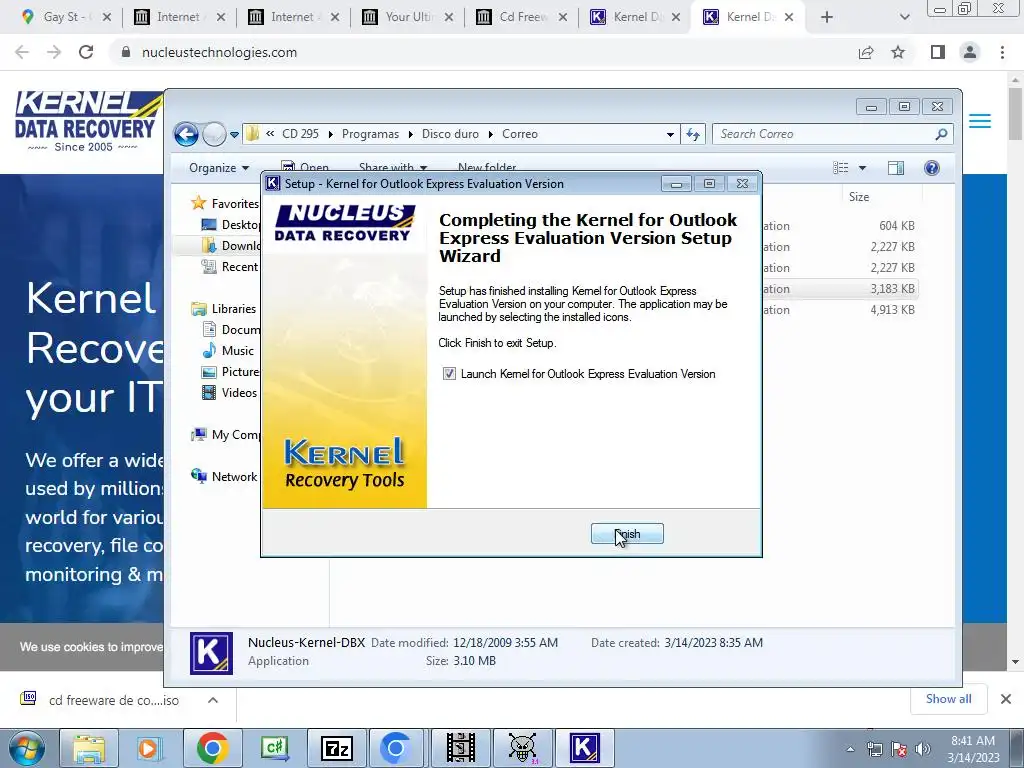This screenshot has width=1024, height=768.
Task: Select Downloads in Explorer navigation pane
Action: [x=230, y=246]
